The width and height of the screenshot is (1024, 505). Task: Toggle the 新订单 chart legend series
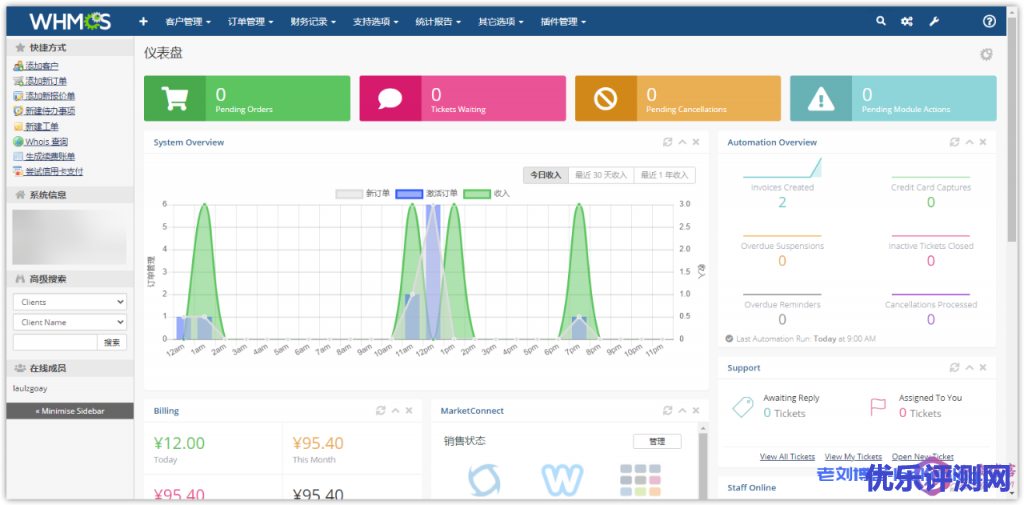(x=363, y=193)
